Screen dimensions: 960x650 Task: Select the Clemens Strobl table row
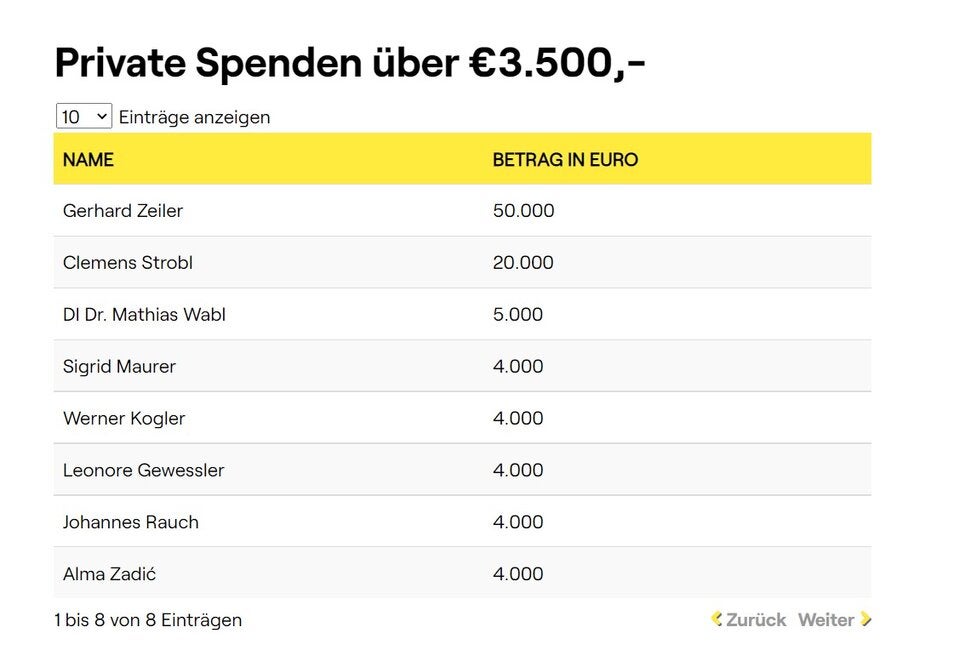pyautogui.click(x=127, y=263)
